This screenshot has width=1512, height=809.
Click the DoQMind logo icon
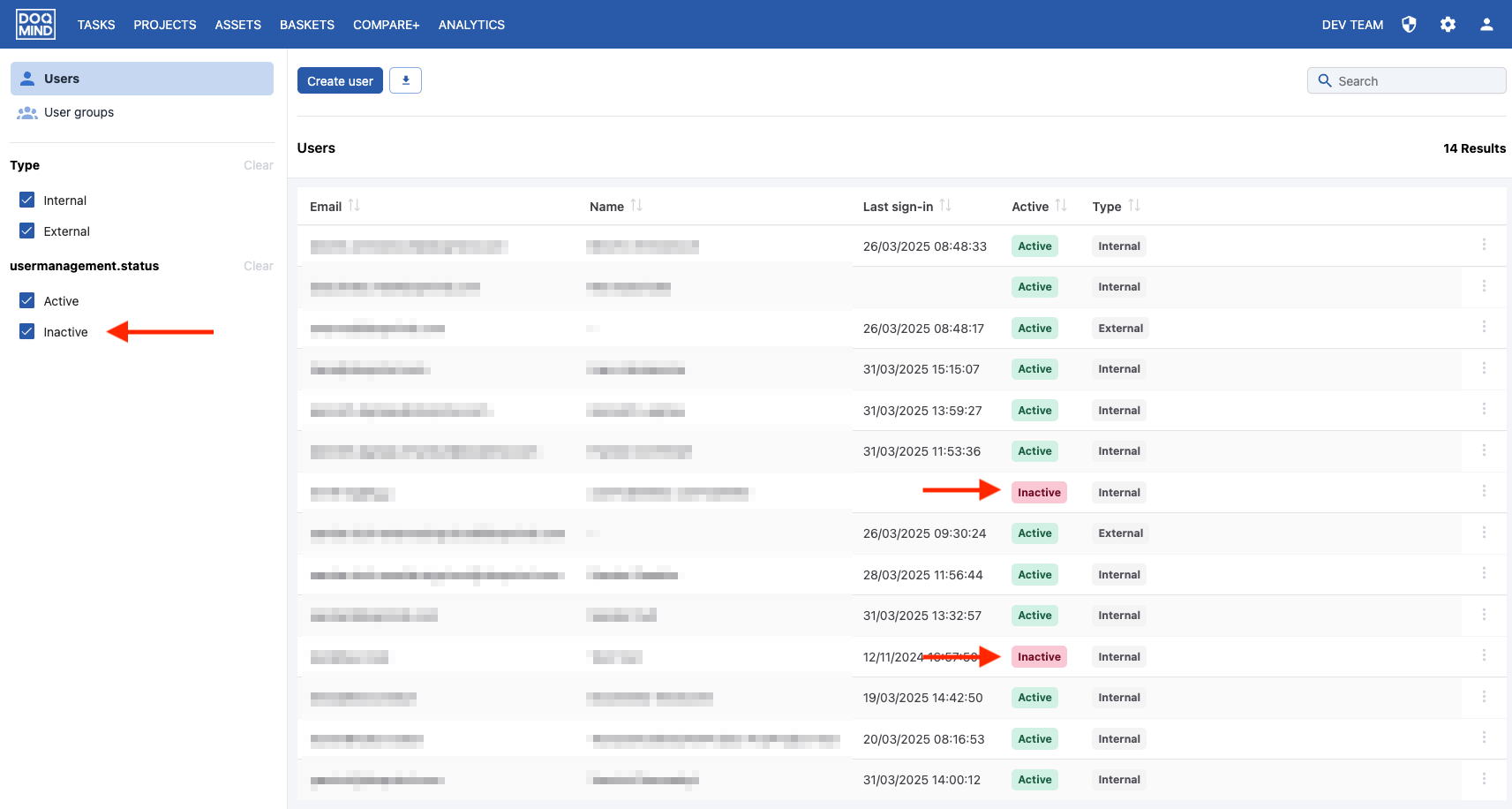[35, 24]
